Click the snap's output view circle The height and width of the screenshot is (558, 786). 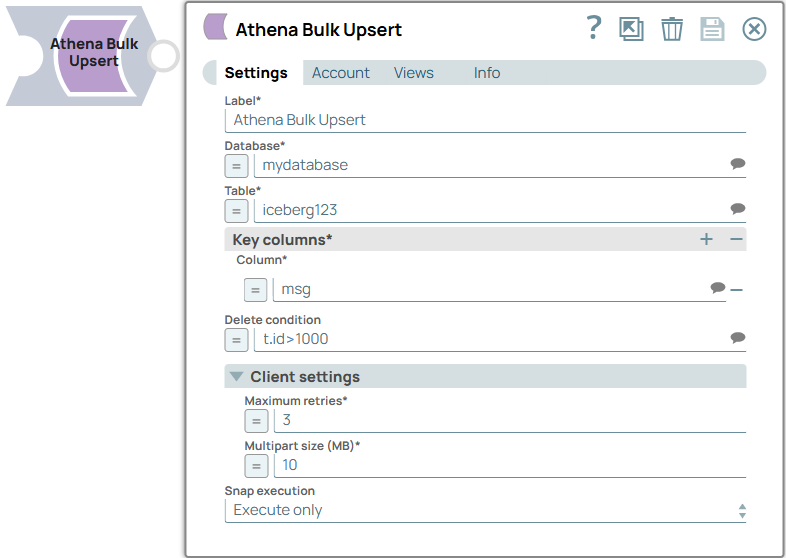[163, 55]
